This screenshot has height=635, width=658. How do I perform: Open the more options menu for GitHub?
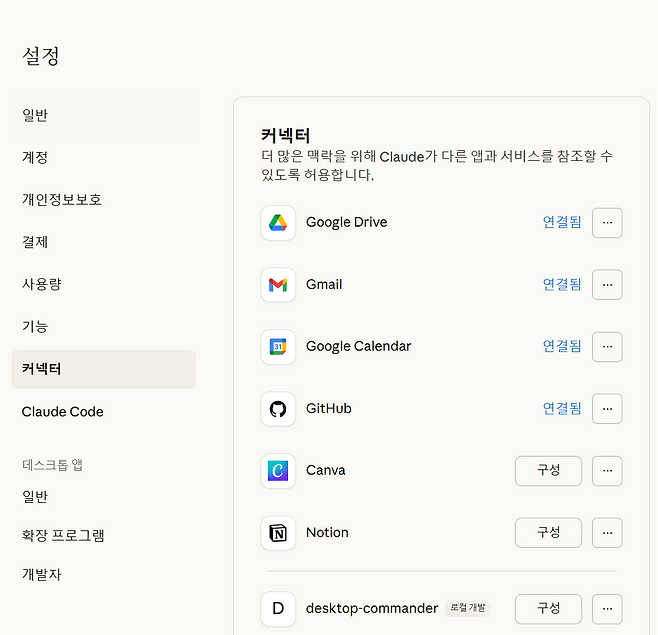607,409
